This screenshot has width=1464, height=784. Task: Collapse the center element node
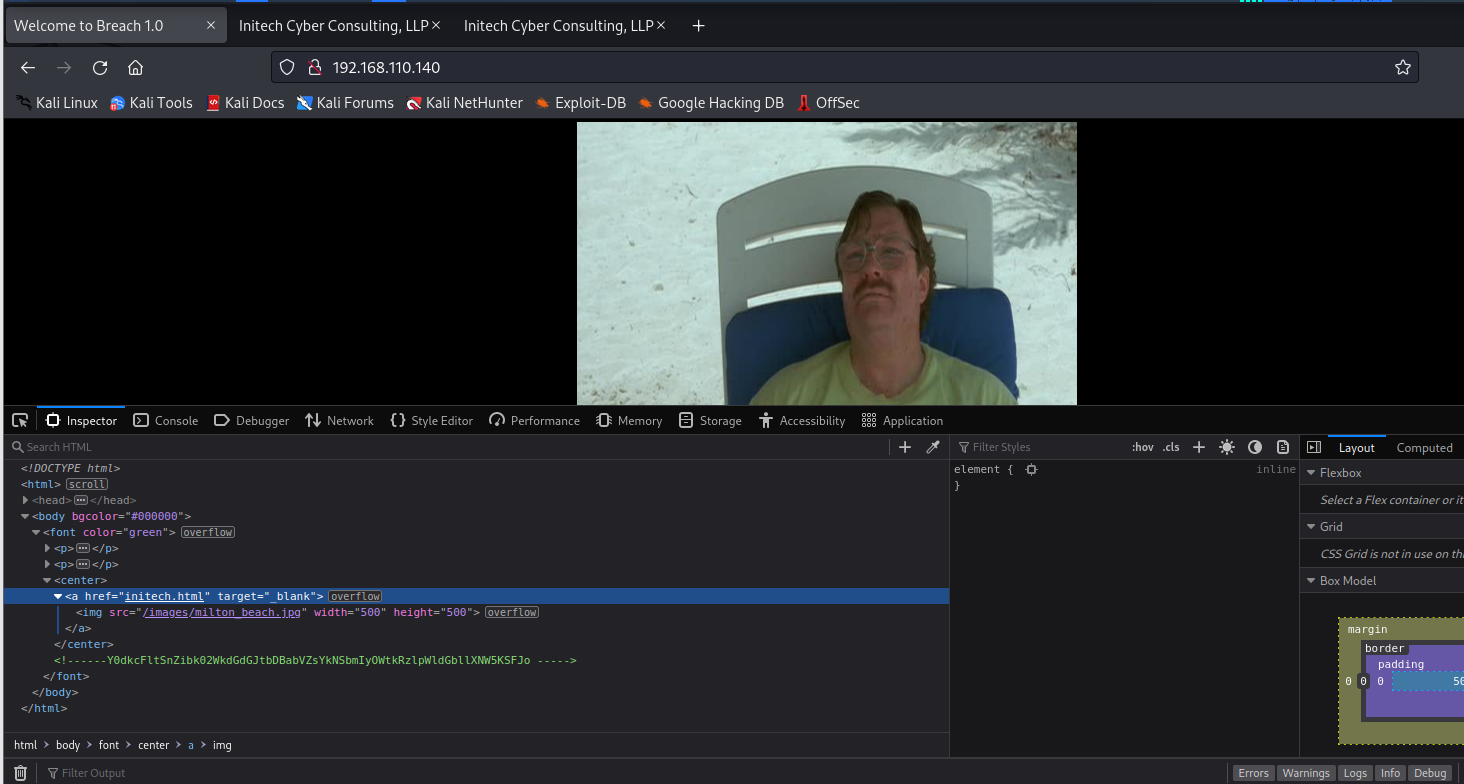[x=47, y=580]
